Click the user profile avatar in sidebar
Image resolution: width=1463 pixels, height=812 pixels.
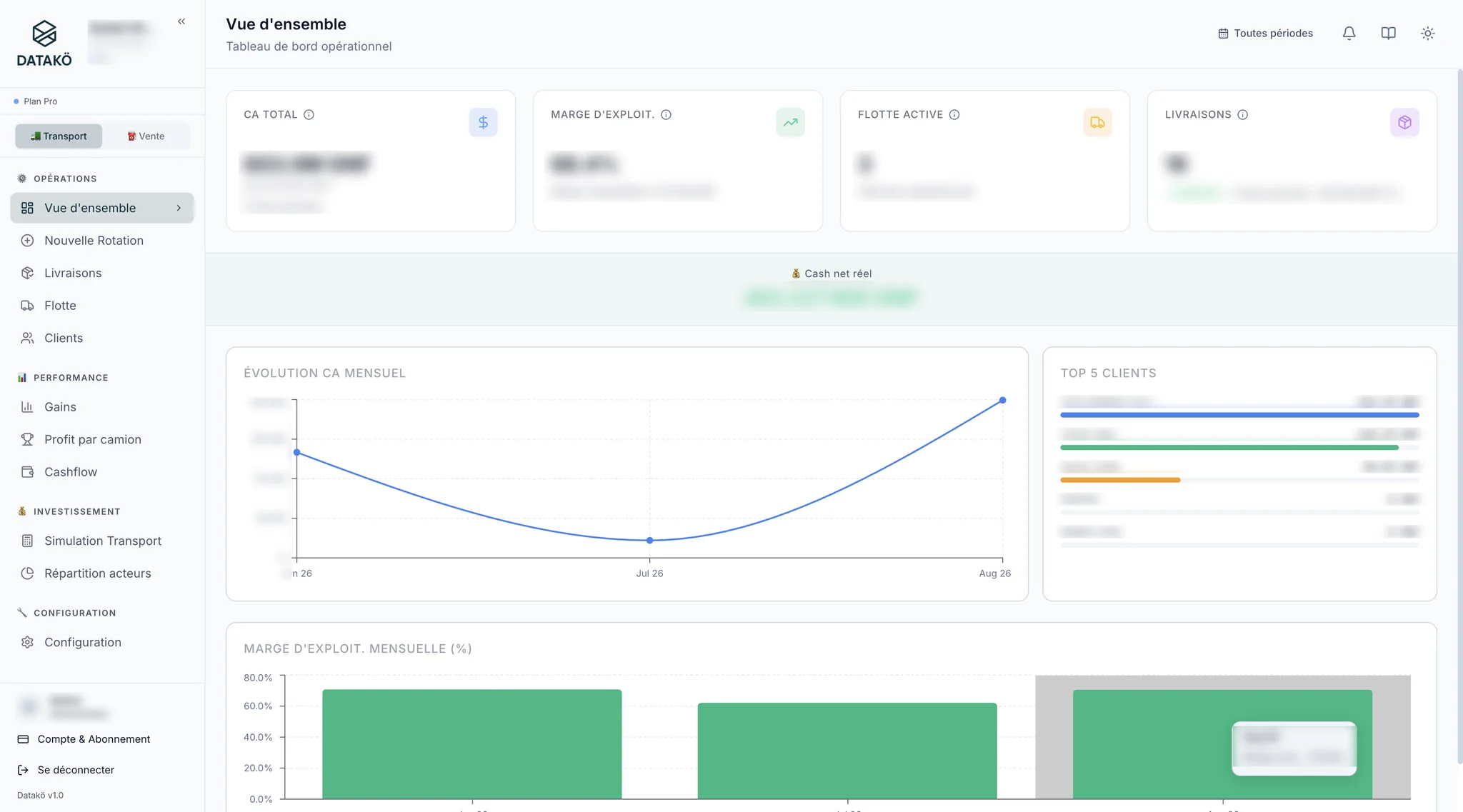tap(29, 707)
